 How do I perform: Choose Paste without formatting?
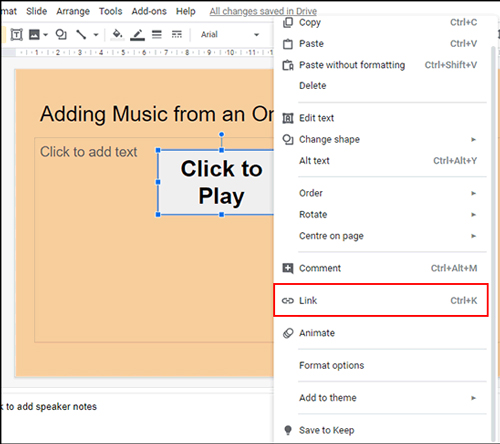[380, 65]
